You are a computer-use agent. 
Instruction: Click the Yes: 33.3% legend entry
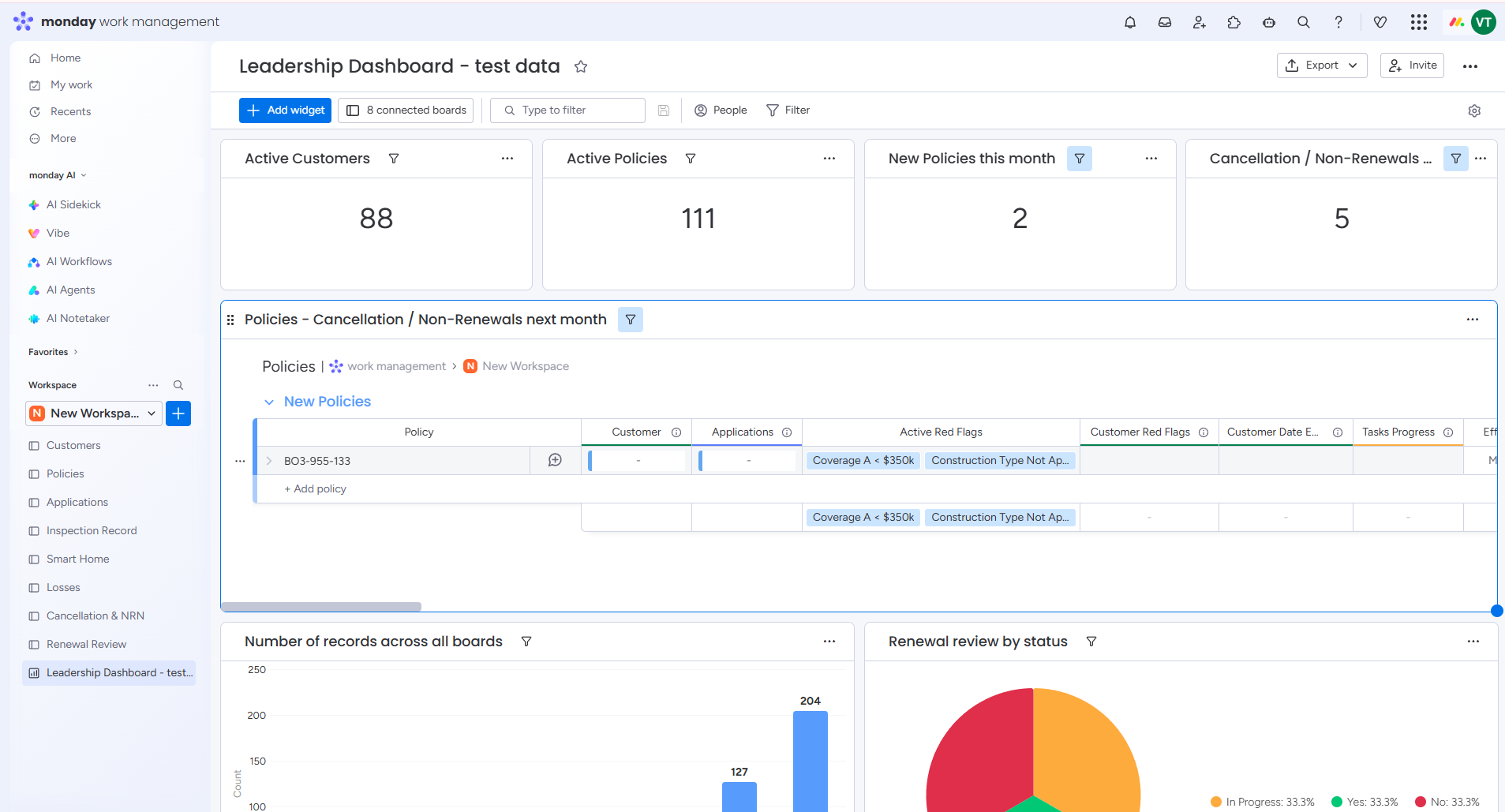coord(1365,802)
